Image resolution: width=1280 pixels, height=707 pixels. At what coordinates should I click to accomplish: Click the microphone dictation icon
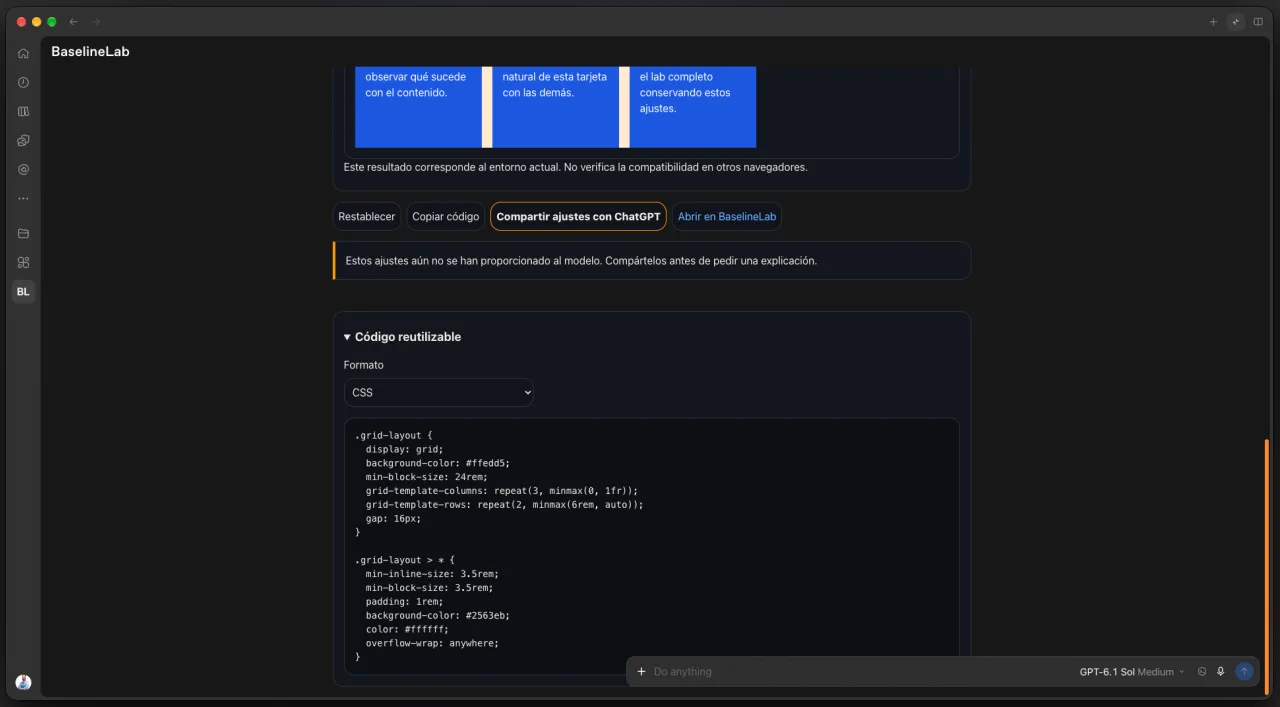click(x=1220, y=672)
